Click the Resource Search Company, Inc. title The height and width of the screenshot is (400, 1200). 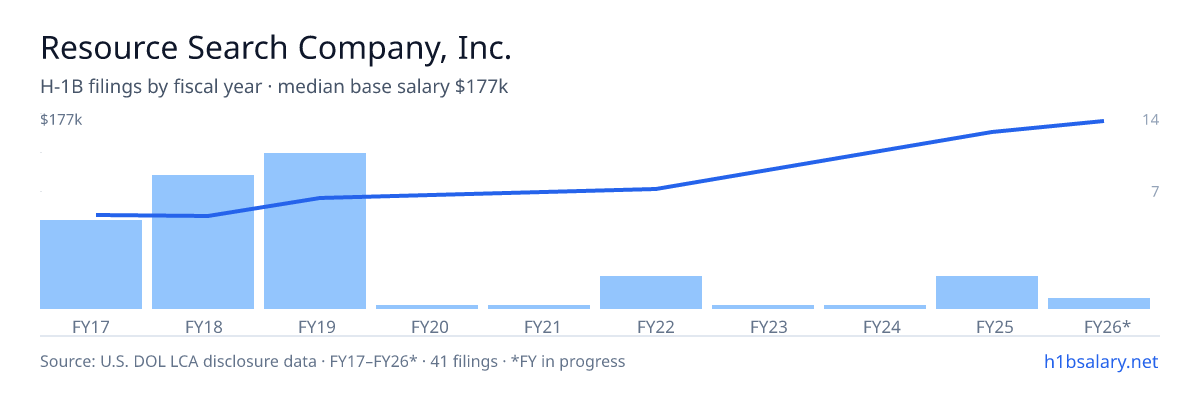pos(276,47)
